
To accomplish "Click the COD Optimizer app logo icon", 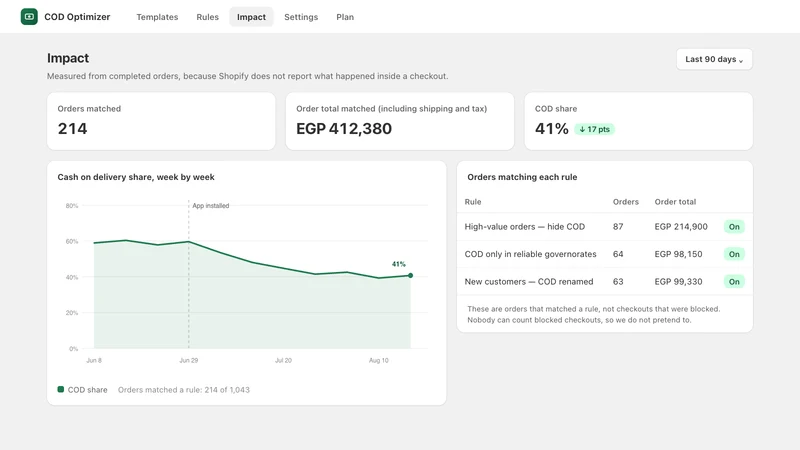I will 29,17.
